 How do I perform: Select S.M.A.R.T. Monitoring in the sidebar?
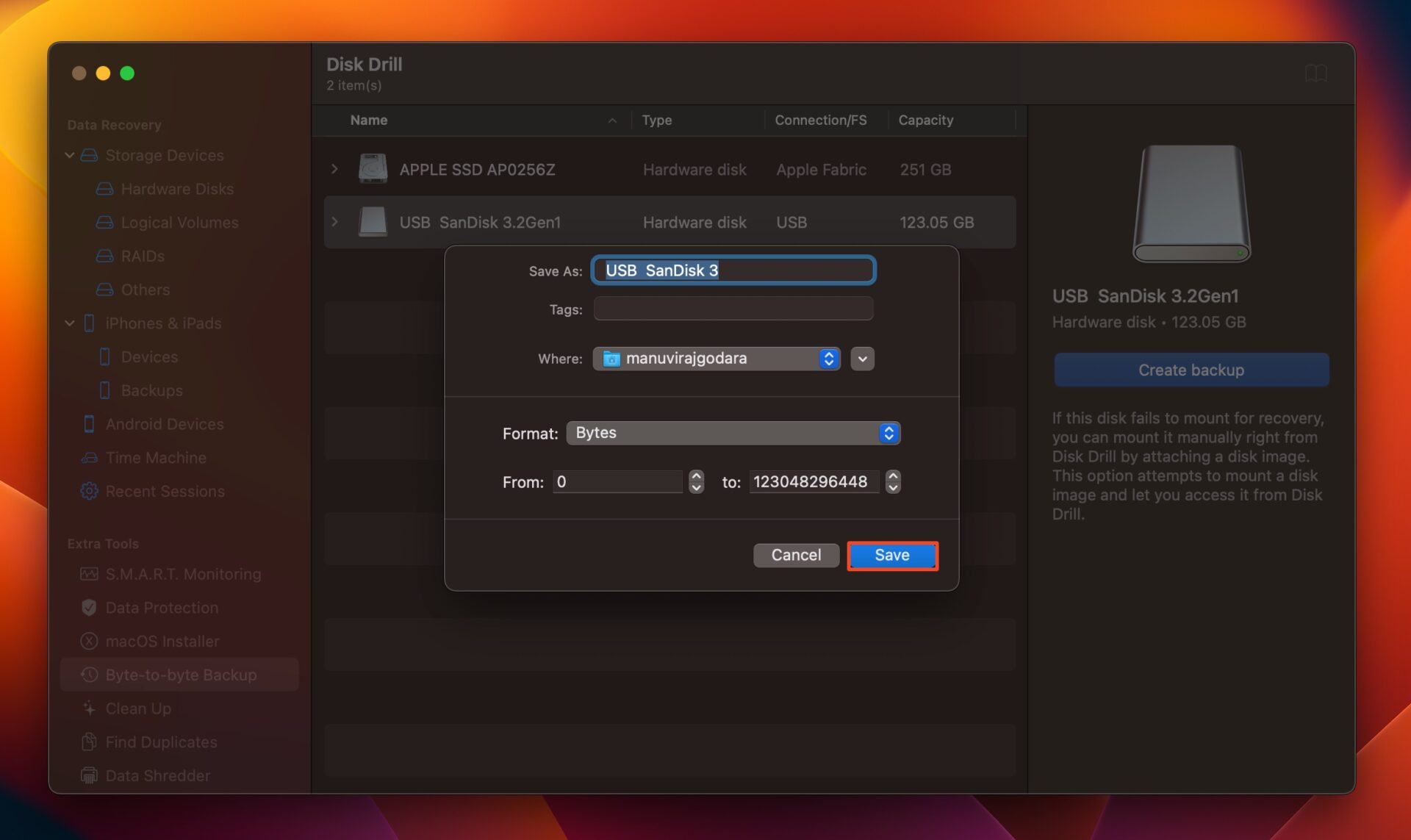[x=183, y=574]
